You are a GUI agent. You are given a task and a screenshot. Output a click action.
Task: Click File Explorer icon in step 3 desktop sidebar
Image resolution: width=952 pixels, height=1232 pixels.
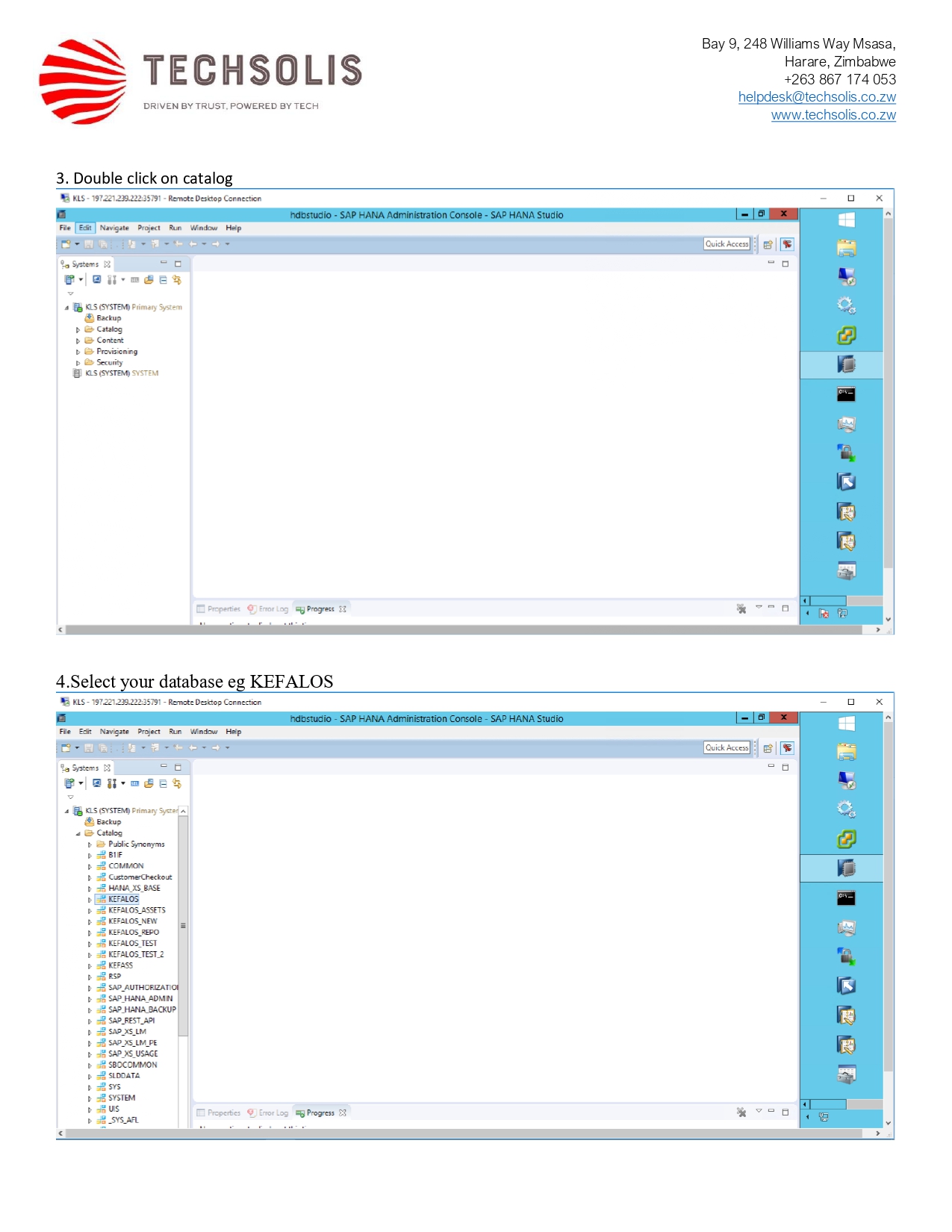[x=846, y=248]
